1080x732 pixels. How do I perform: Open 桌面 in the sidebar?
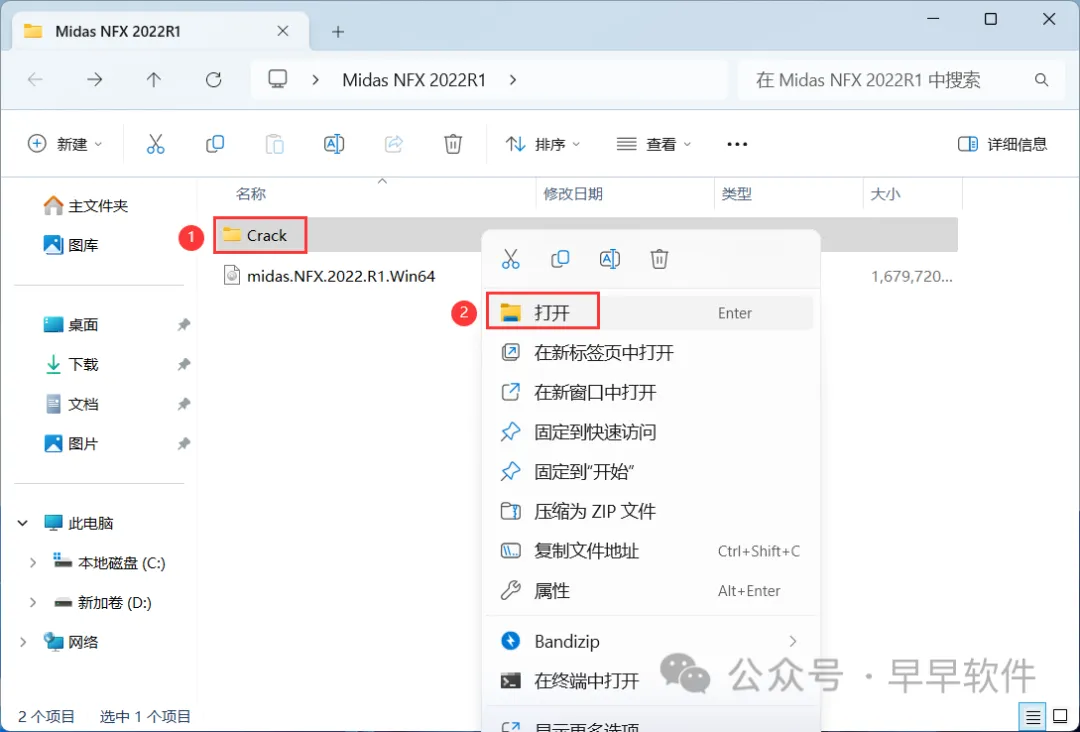[72, 324]
